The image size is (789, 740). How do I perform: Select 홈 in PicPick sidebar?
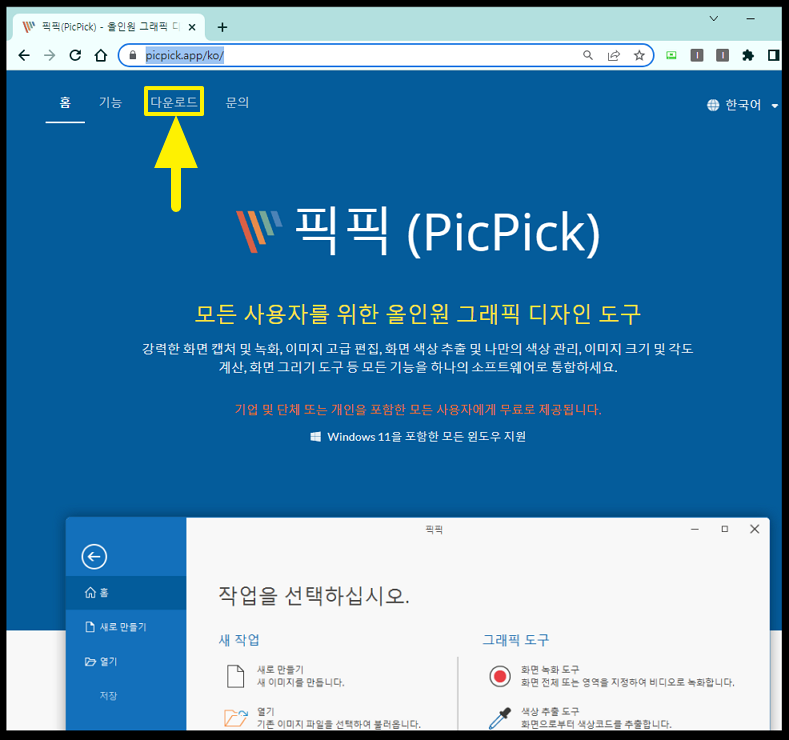click(x=126, y=593)
